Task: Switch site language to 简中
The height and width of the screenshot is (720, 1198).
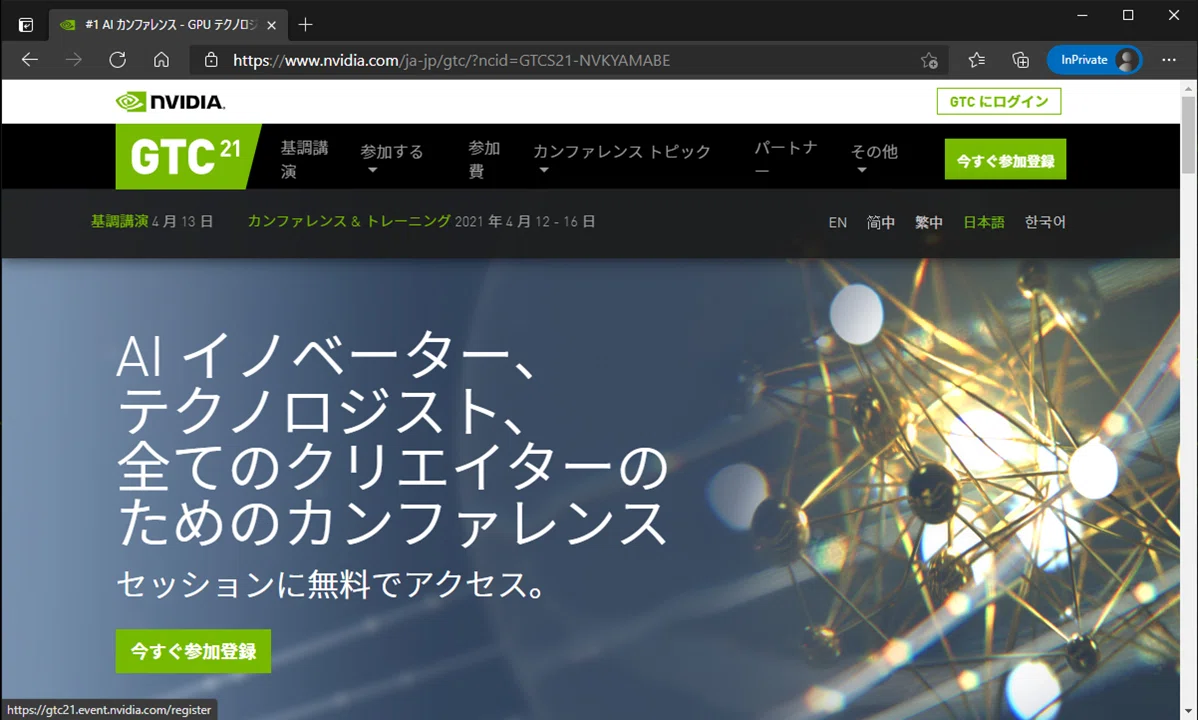Action: coord(880,222)
